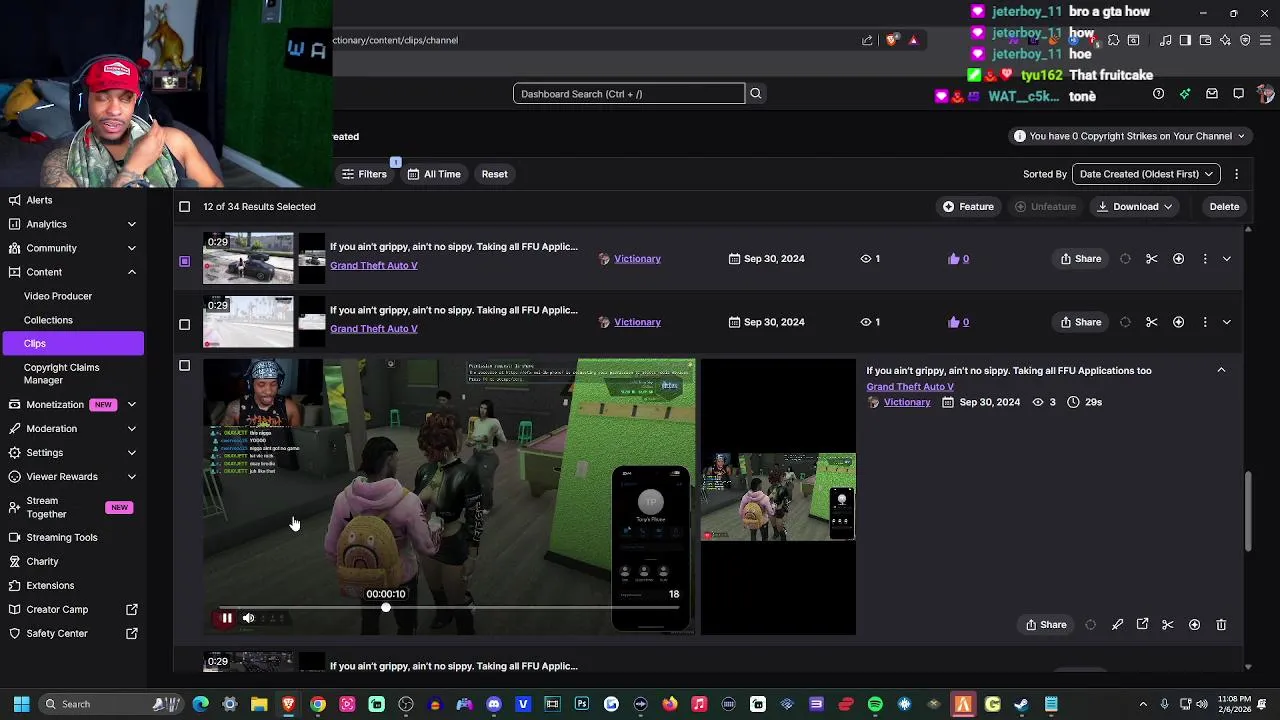Screen dimensions: 1280x720
Task: Open the user avatar menu in the top bar
Action: 1266,94
